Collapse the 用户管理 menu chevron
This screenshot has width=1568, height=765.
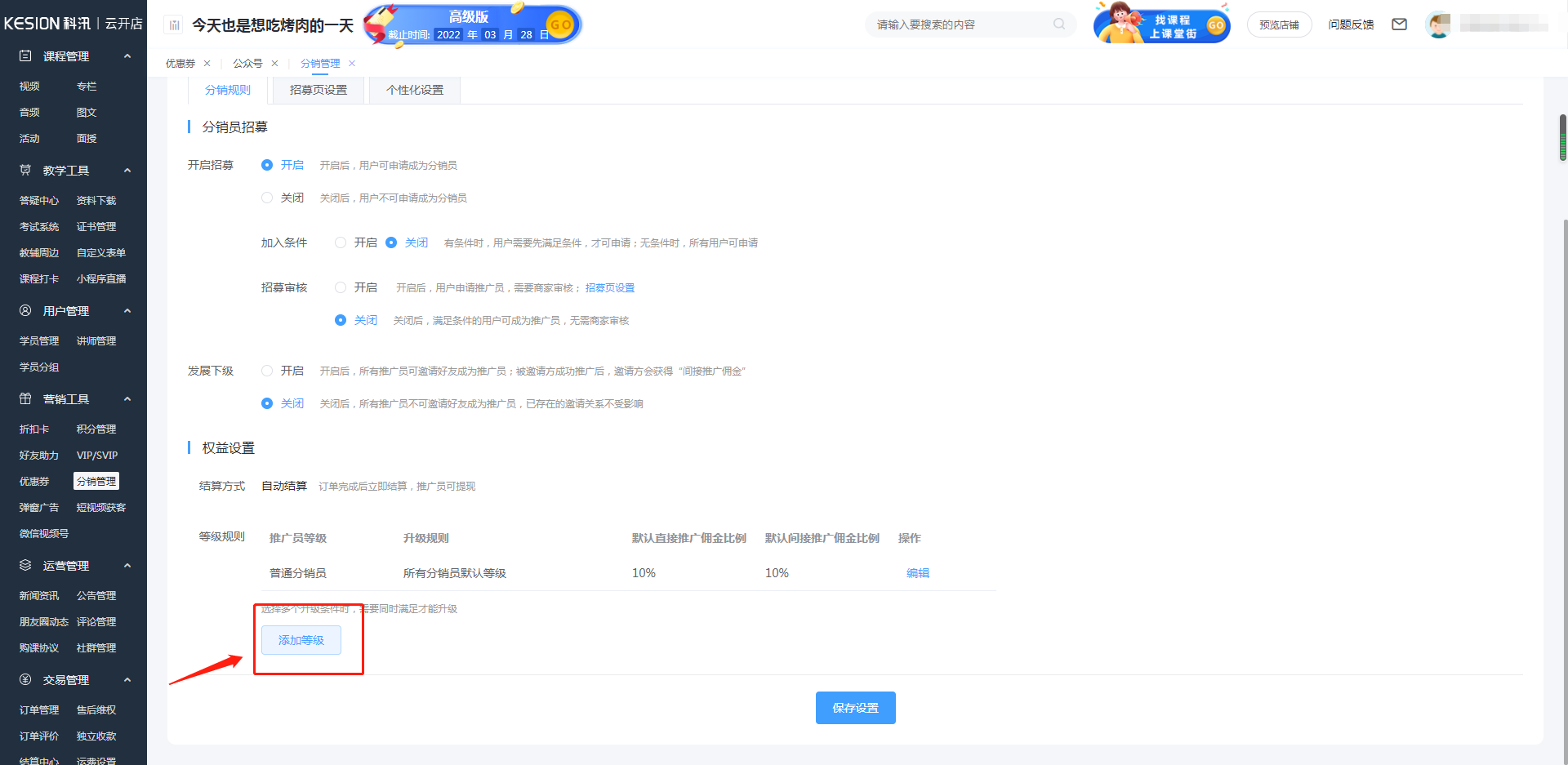click(127, 311)
